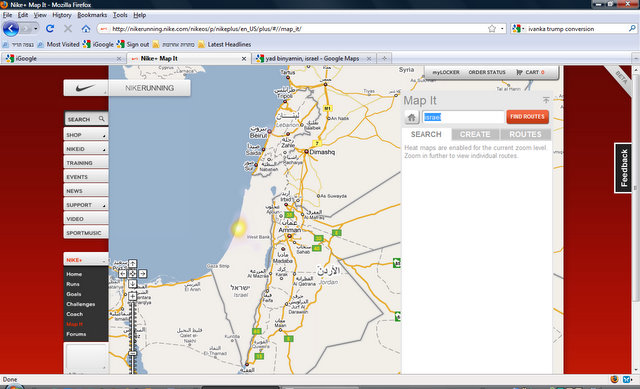Image resolution: width=640 pixels, height=389 pixels.
Task: Click the page vertical scrollbar
Action: 636,188
